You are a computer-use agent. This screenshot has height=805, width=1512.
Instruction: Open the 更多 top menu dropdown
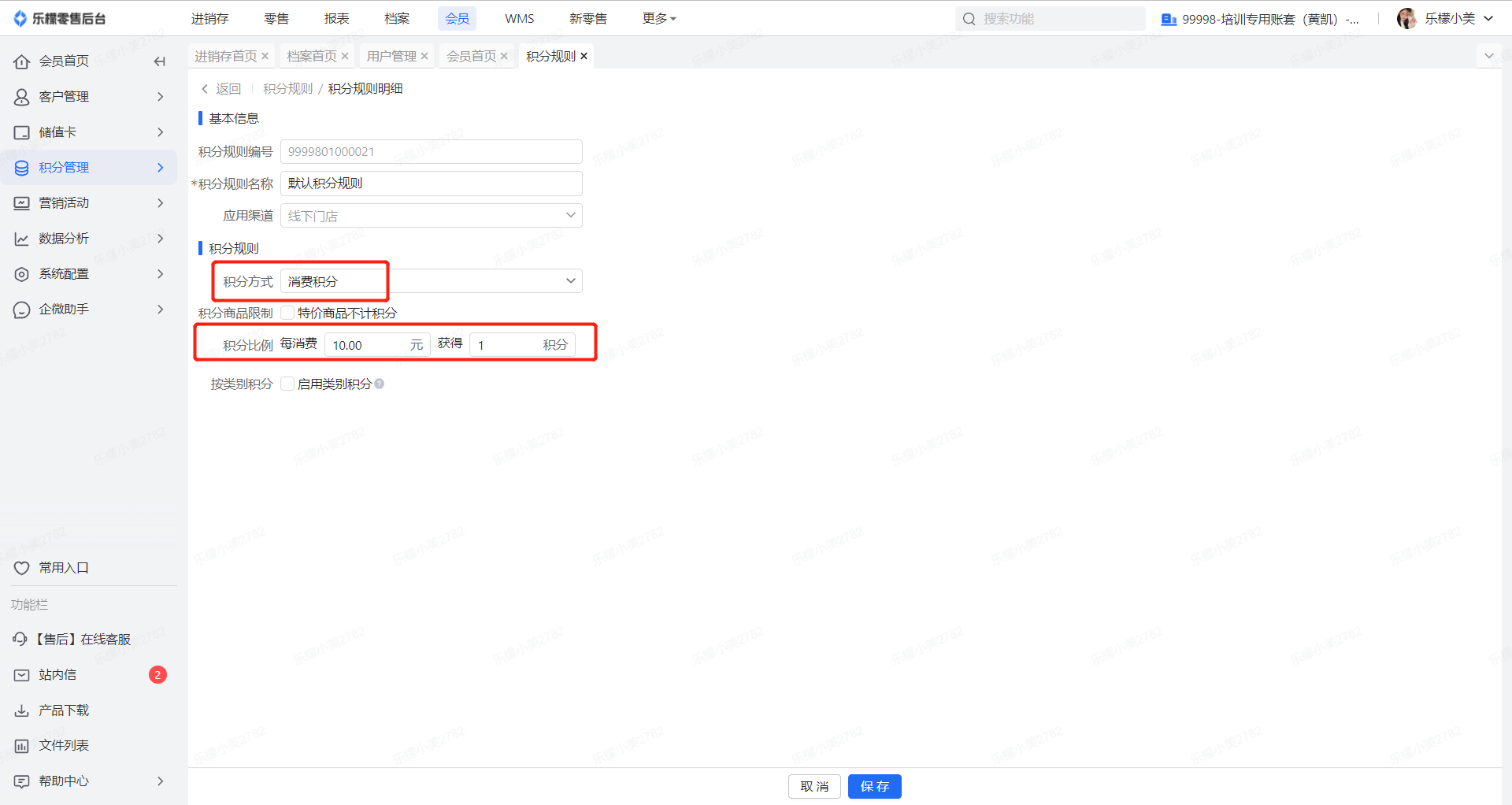659,18
